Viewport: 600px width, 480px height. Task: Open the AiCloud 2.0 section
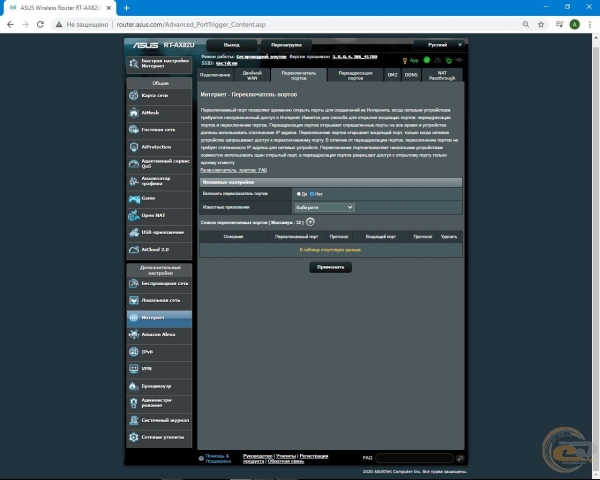[x=159, y=250]
